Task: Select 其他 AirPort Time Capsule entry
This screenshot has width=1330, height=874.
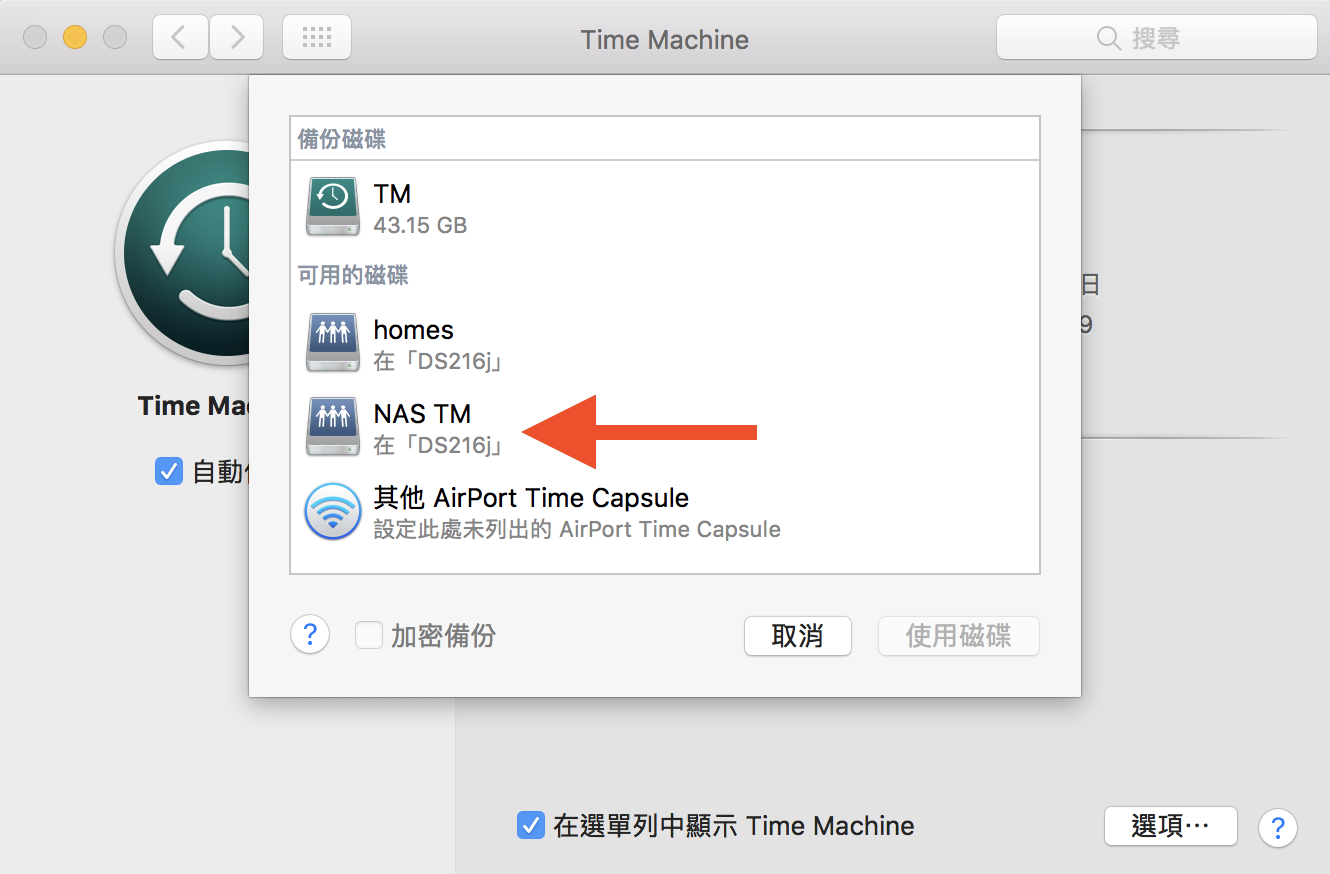Action: point(531,498)
